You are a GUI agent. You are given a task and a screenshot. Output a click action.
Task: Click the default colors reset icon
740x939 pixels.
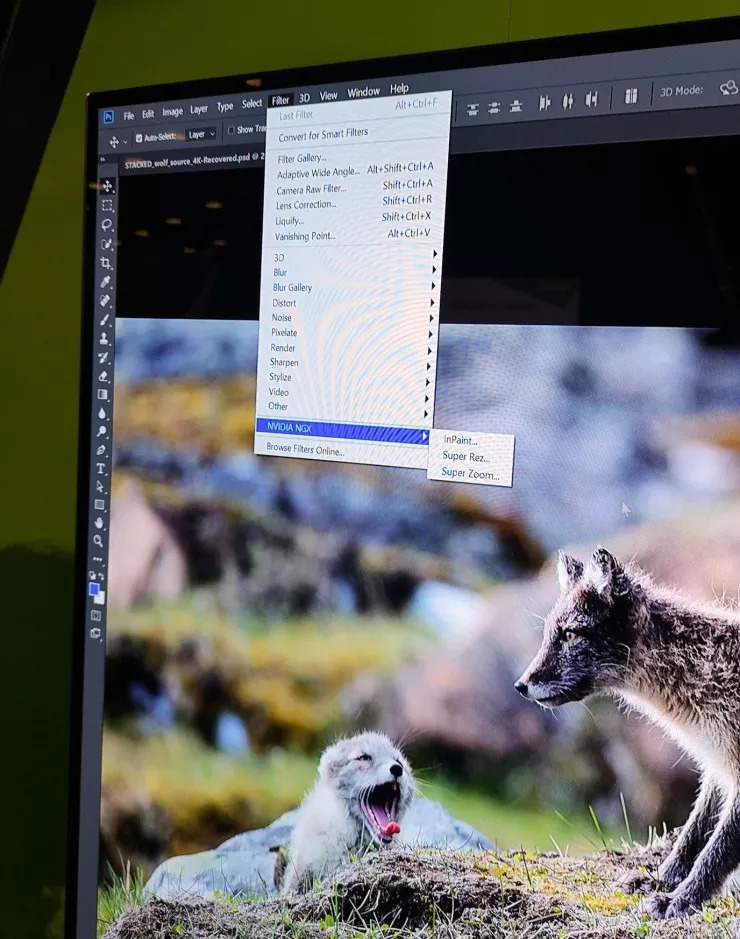(x=92, y=575)
